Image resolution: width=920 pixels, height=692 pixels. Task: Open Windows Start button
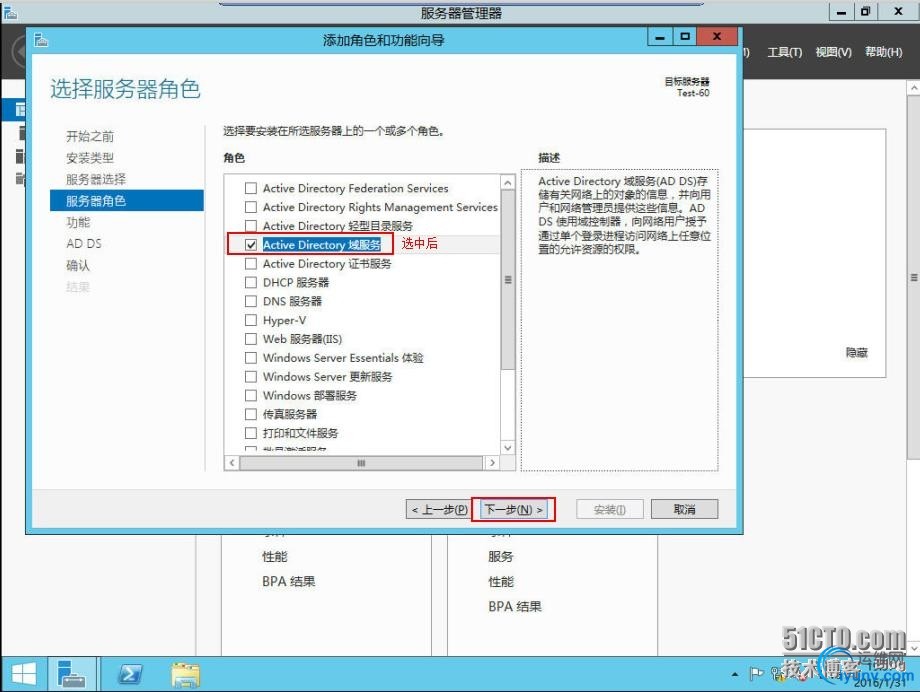(x=24, y=674)
